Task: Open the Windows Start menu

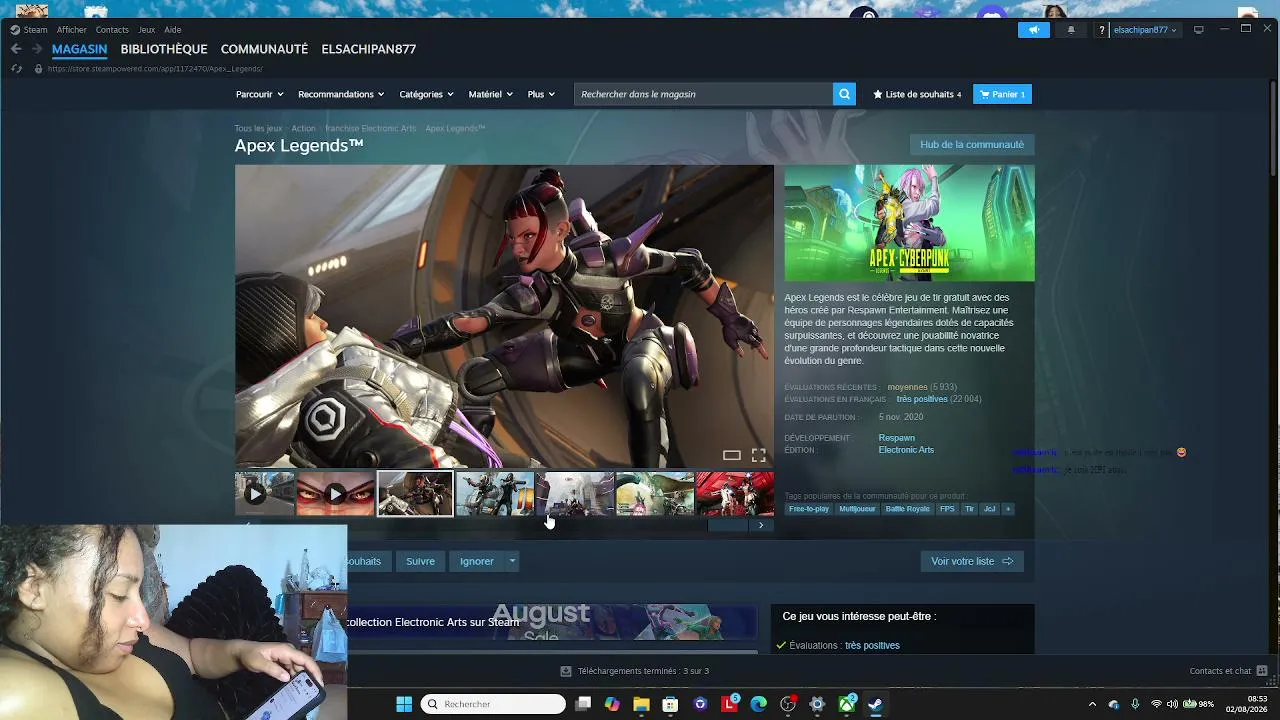Action: pos(404,704)
